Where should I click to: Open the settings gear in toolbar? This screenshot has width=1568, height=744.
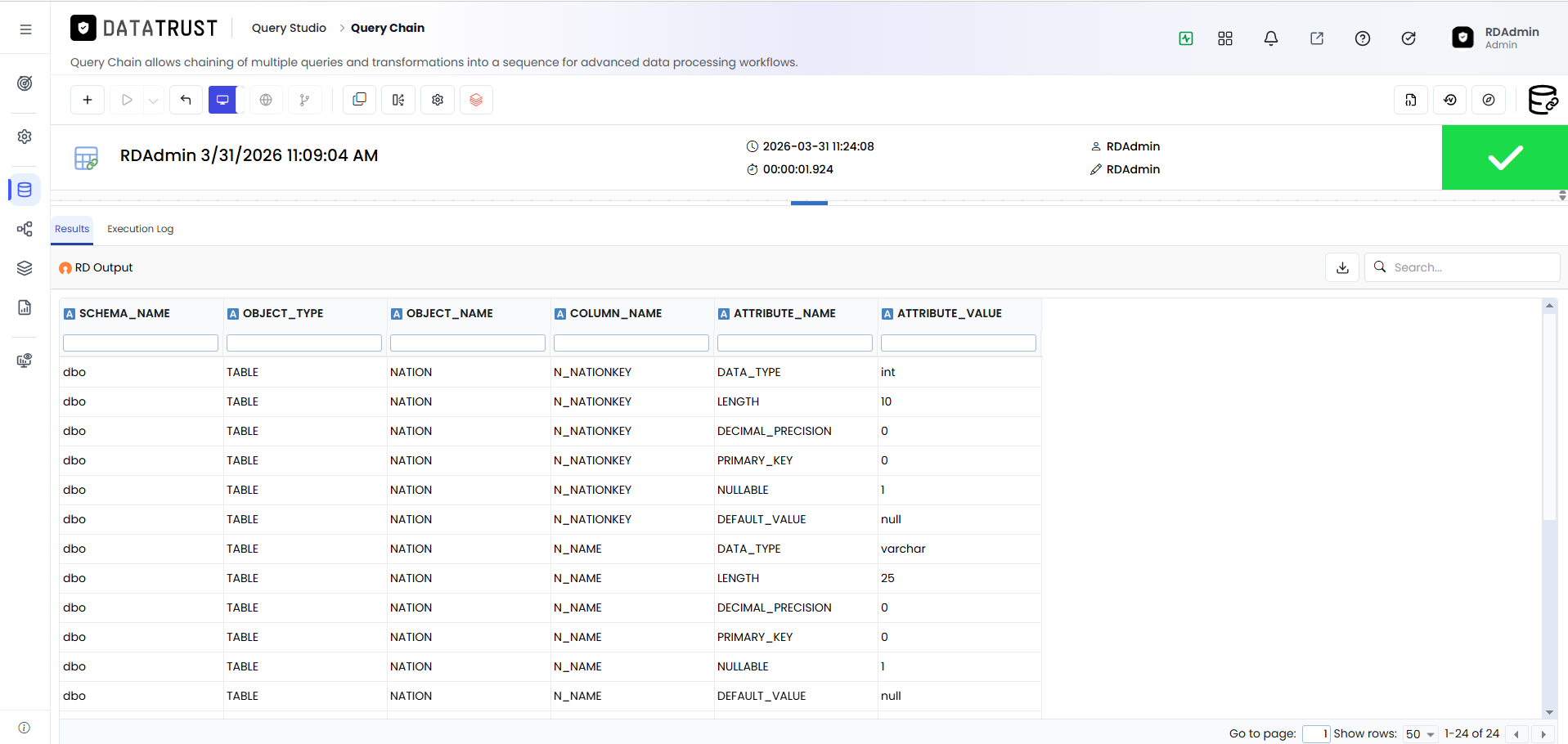438,100
